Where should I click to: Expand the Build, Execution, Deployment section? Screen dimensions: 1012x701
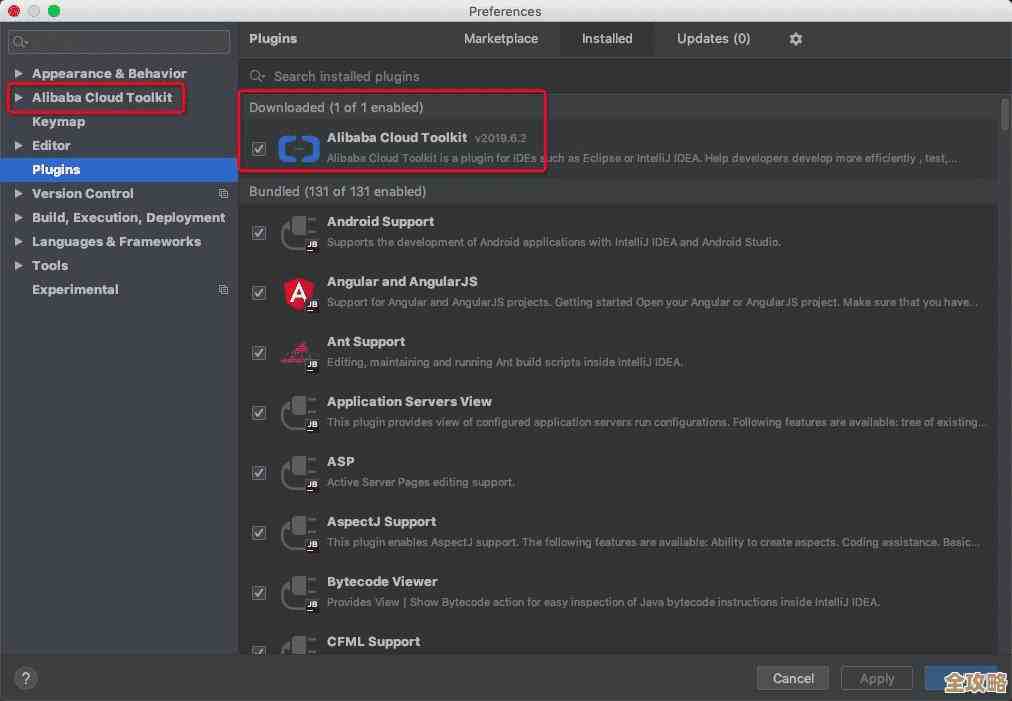[18, 218]
